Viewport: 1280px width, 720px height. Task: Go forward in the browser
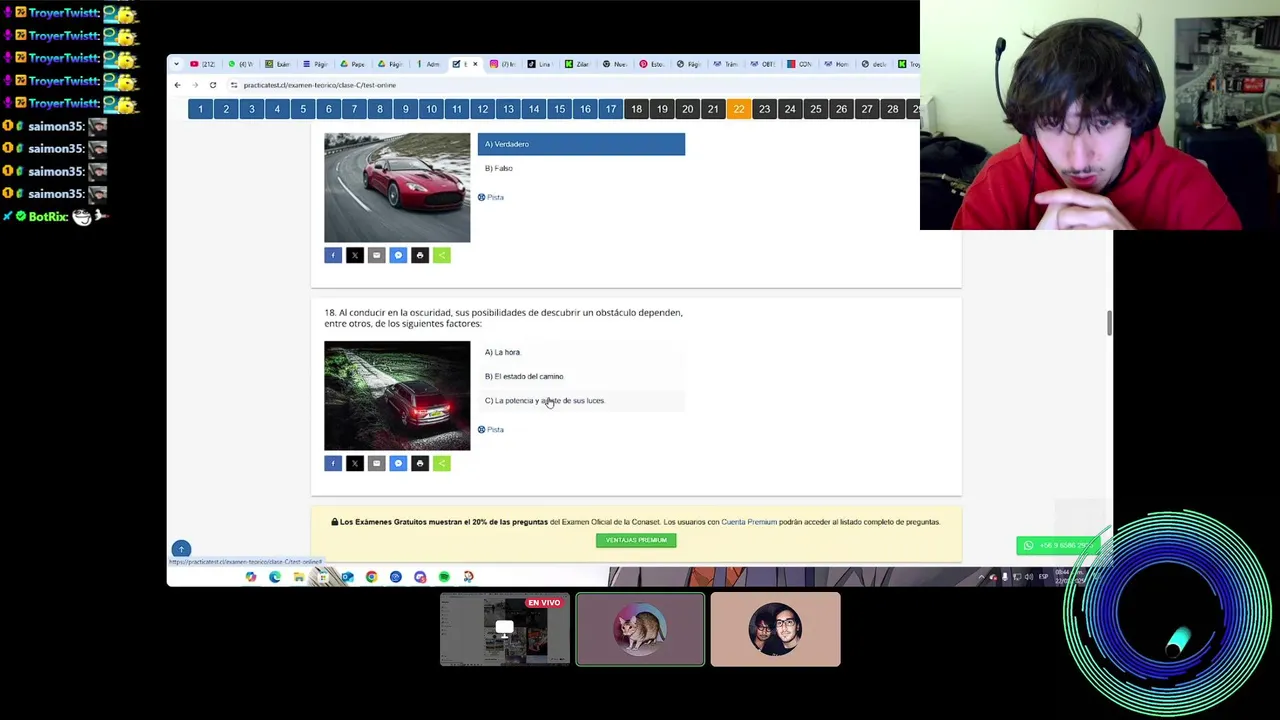195,85
